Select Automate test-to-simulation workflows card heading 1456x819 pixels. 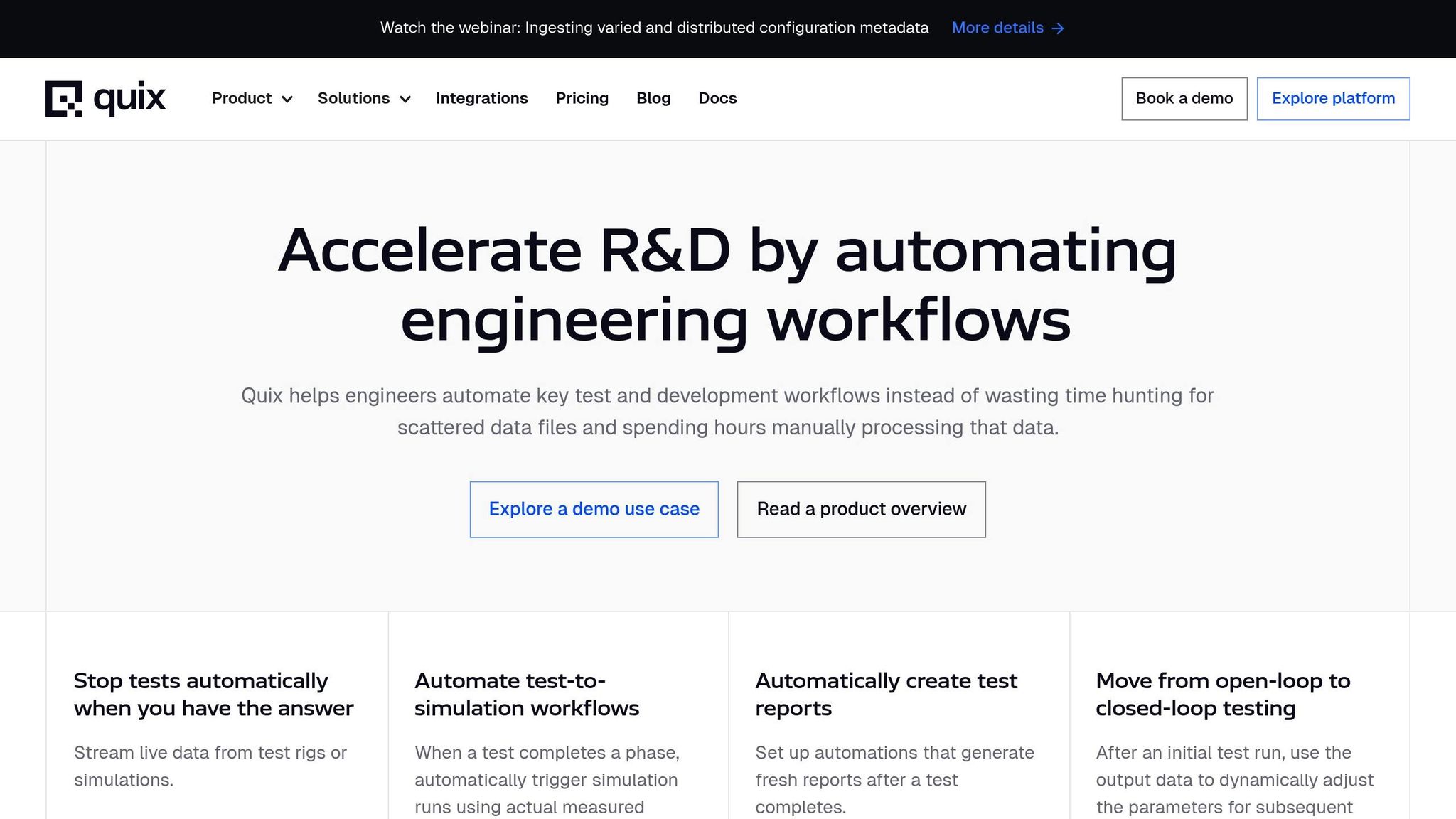(x=526, y=694)
